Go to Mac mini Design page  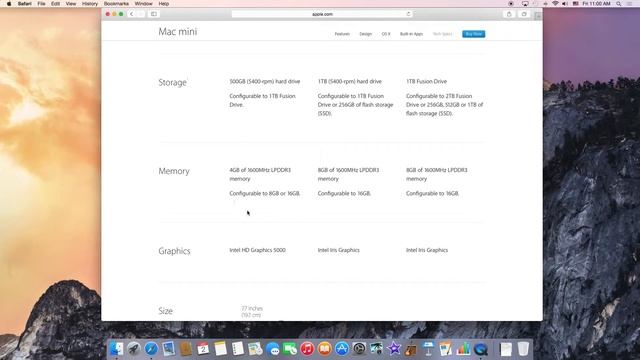(365, 34)
